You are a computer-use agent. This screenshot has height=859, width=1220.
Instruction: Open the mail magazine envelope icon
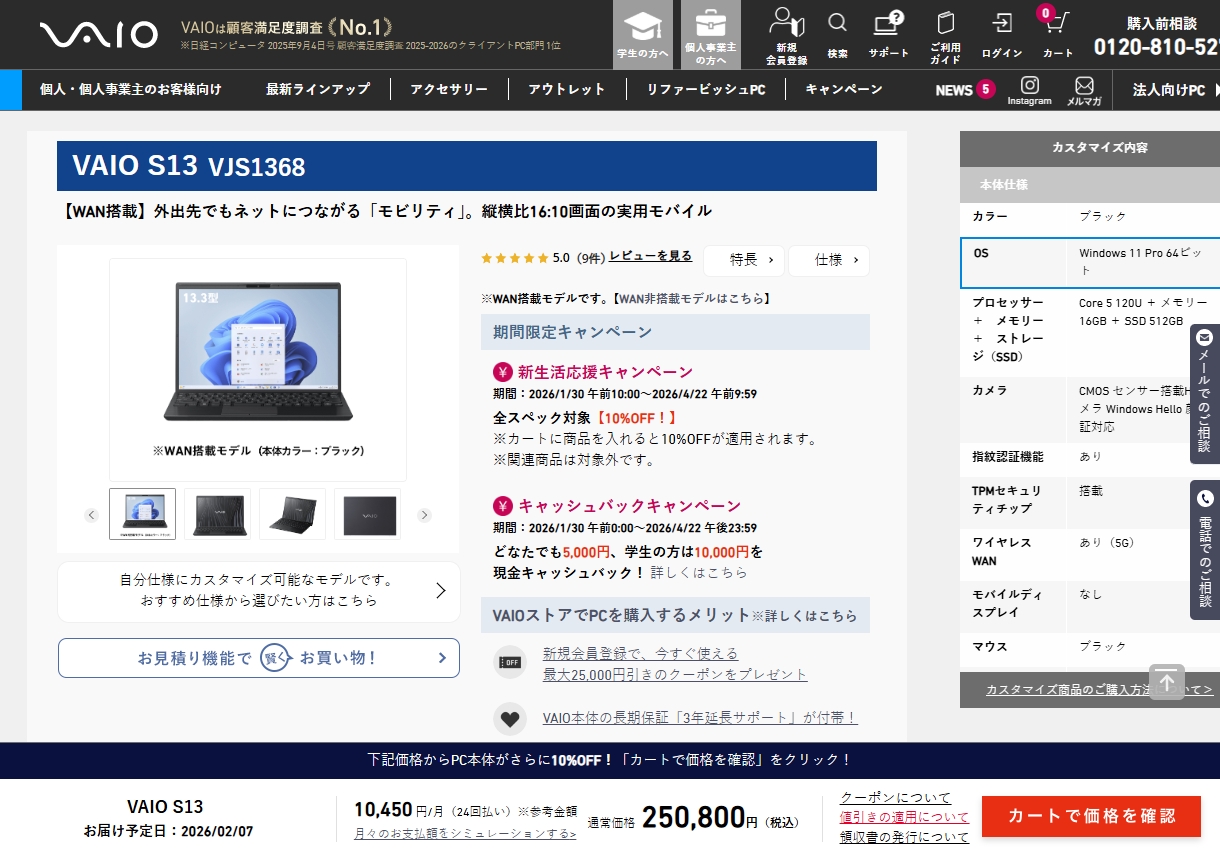(1084, 90)
